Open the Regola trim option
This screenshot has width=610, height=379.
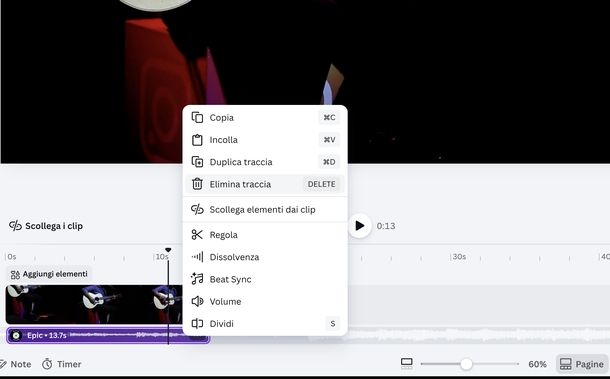click(265, 235)
